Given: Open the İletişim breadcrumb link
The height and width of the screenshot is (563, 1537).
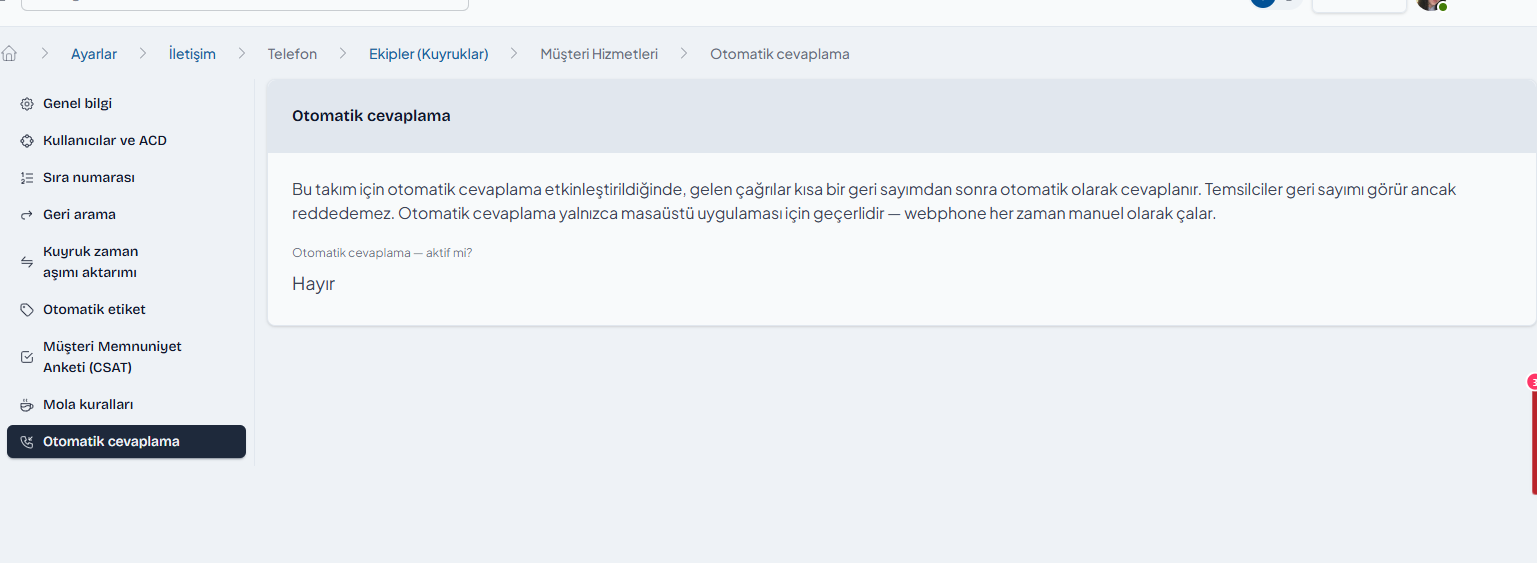Looking at the screenshot, I should coord(192,54).
